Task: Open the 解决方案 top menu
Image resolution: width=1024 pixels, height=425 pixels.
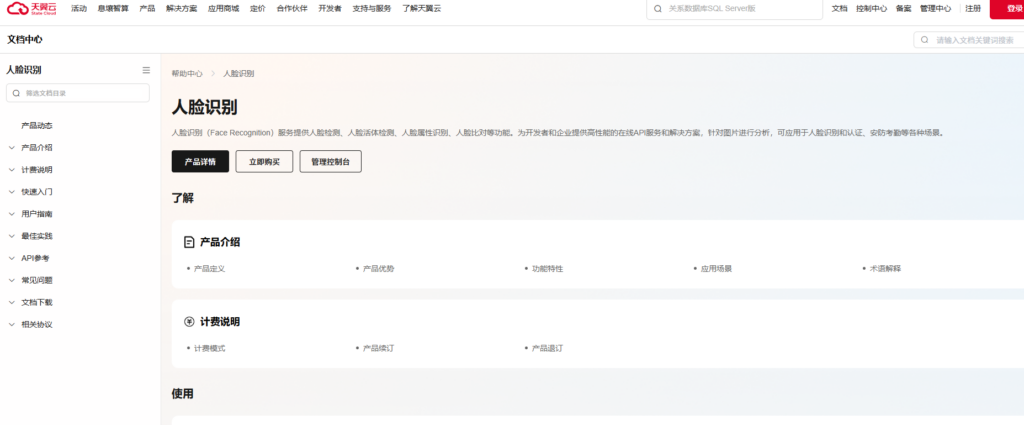Action: 182,9
